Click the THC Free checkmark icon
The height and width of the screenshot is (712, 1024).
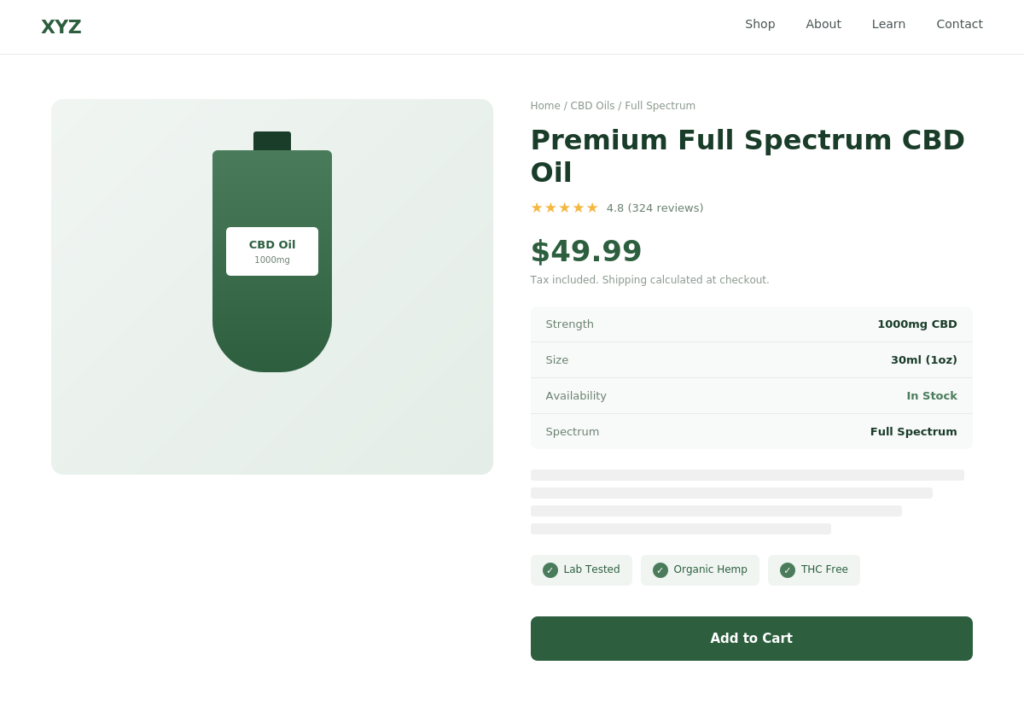[787, 570]
